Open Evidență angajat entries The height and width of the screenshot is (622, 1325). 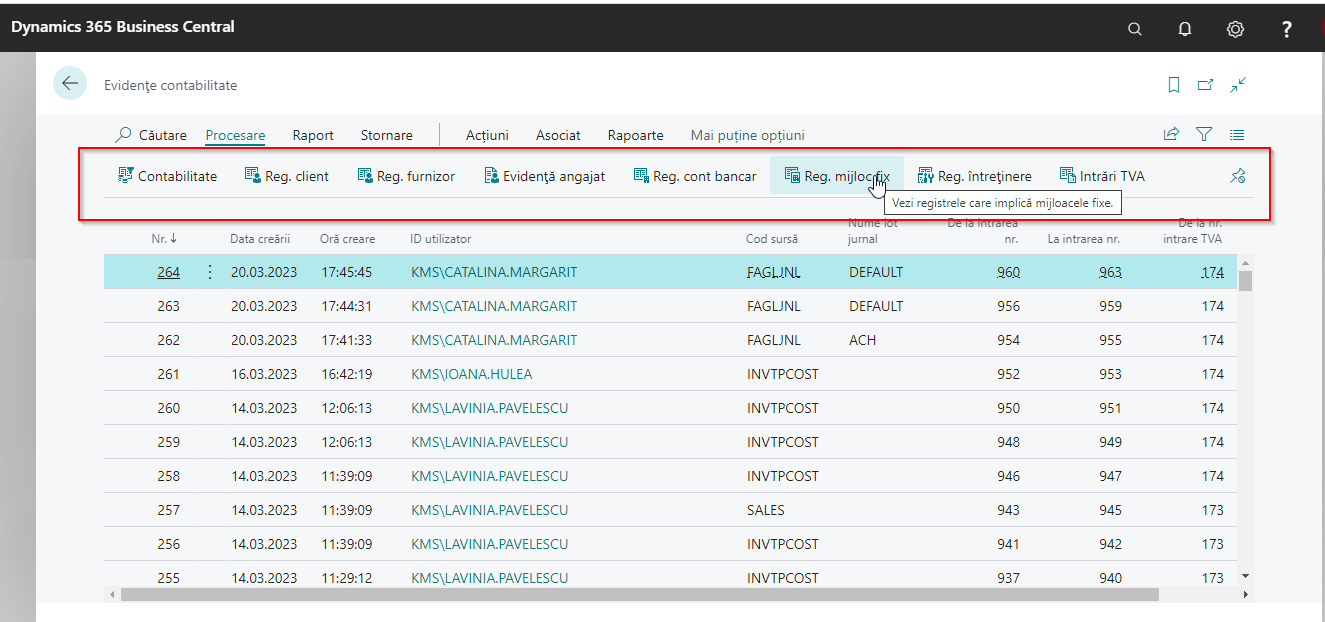(544, 176)
